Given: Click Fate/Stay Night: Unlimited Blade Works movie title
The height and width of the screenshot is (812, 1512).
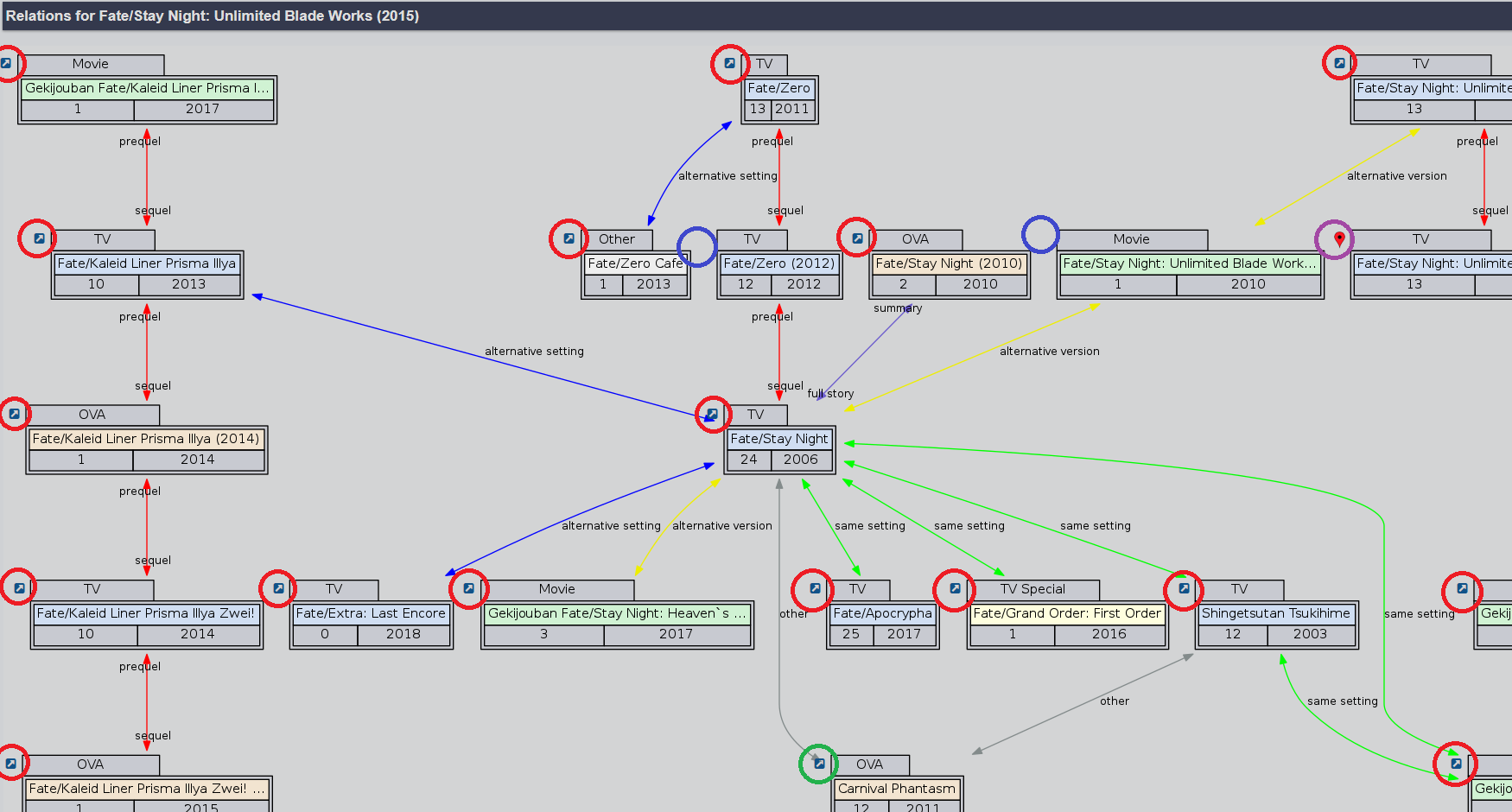Looking at the screenshot, I should 1189,263.
